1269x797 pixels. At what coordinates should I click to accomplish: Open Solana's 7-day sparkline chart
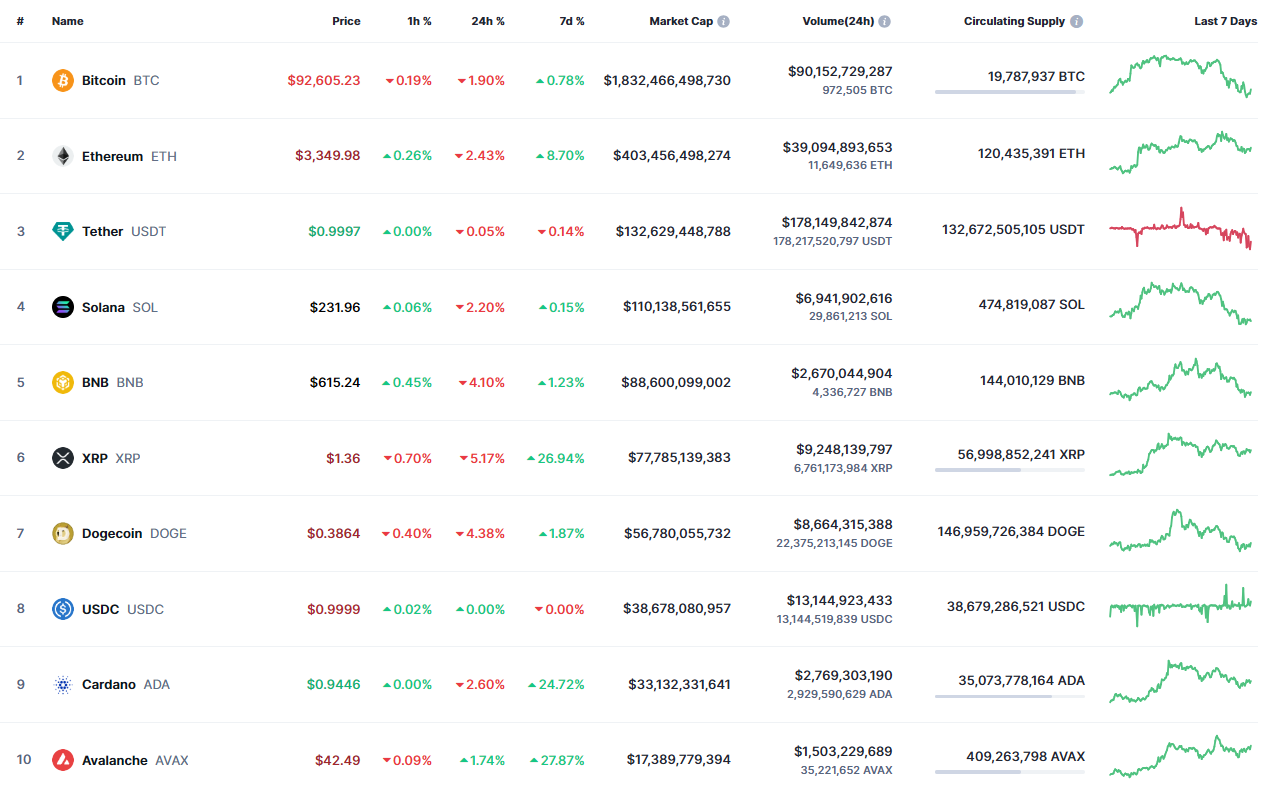pyautogui.click(x=1181, y=303)
